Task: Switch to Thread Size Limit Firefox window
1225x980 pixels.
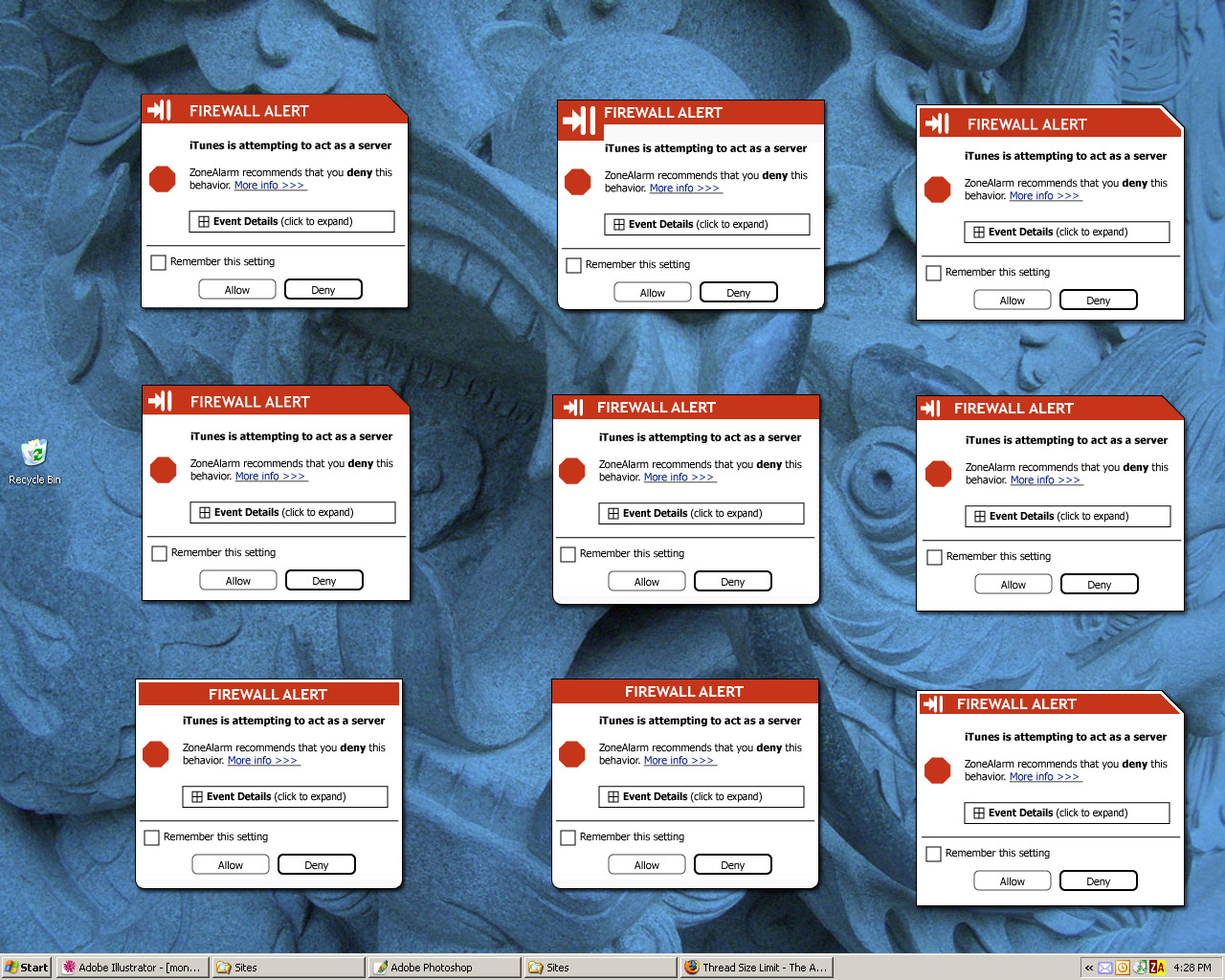Action: pos(756,968)
